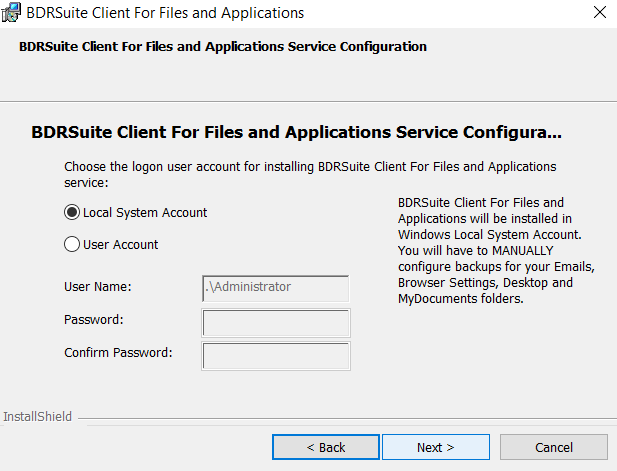Click the 'Local System Account' label text
Screen dimensions: 617x471
145,212
